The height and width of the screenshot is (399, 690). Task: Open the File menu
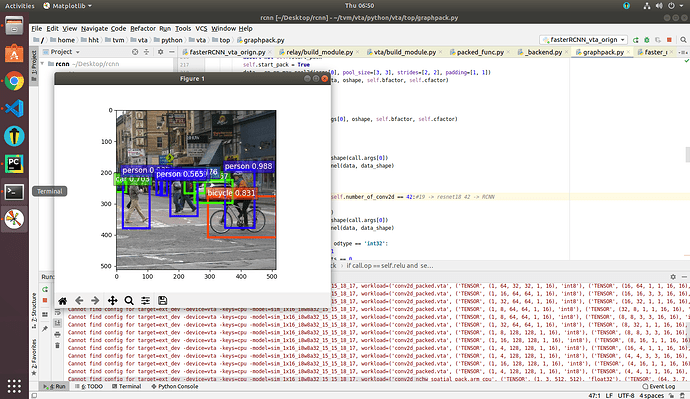pos(37,29)
